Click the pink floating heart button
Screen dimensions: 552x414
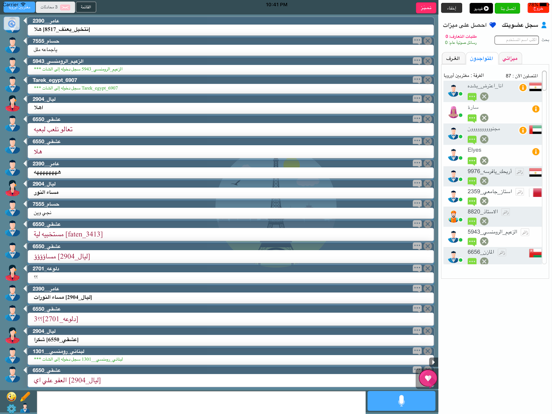(x=428, y=378)
